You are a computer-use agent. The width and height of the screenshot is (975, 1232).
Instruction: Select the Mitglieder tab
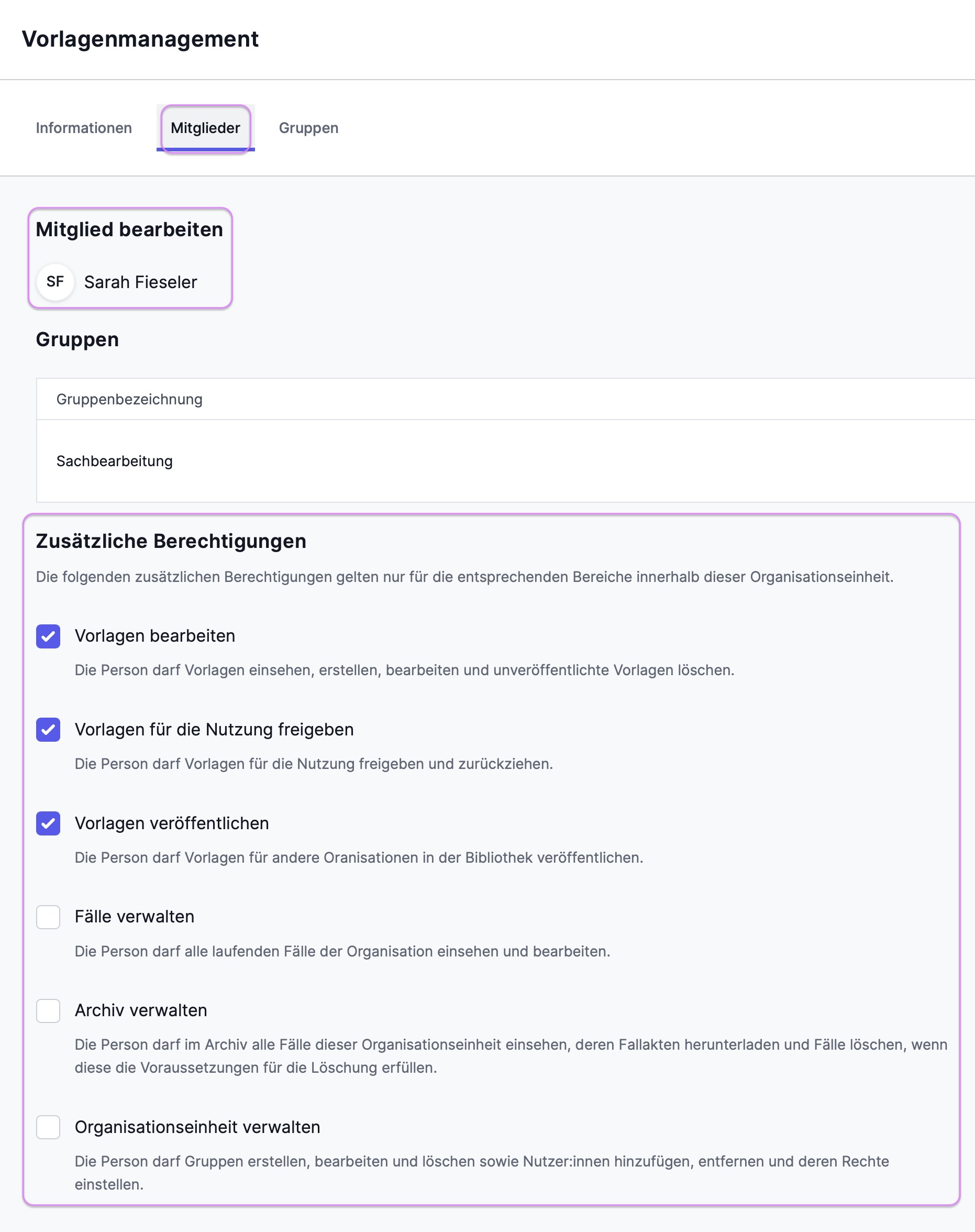tap(205, 128)
